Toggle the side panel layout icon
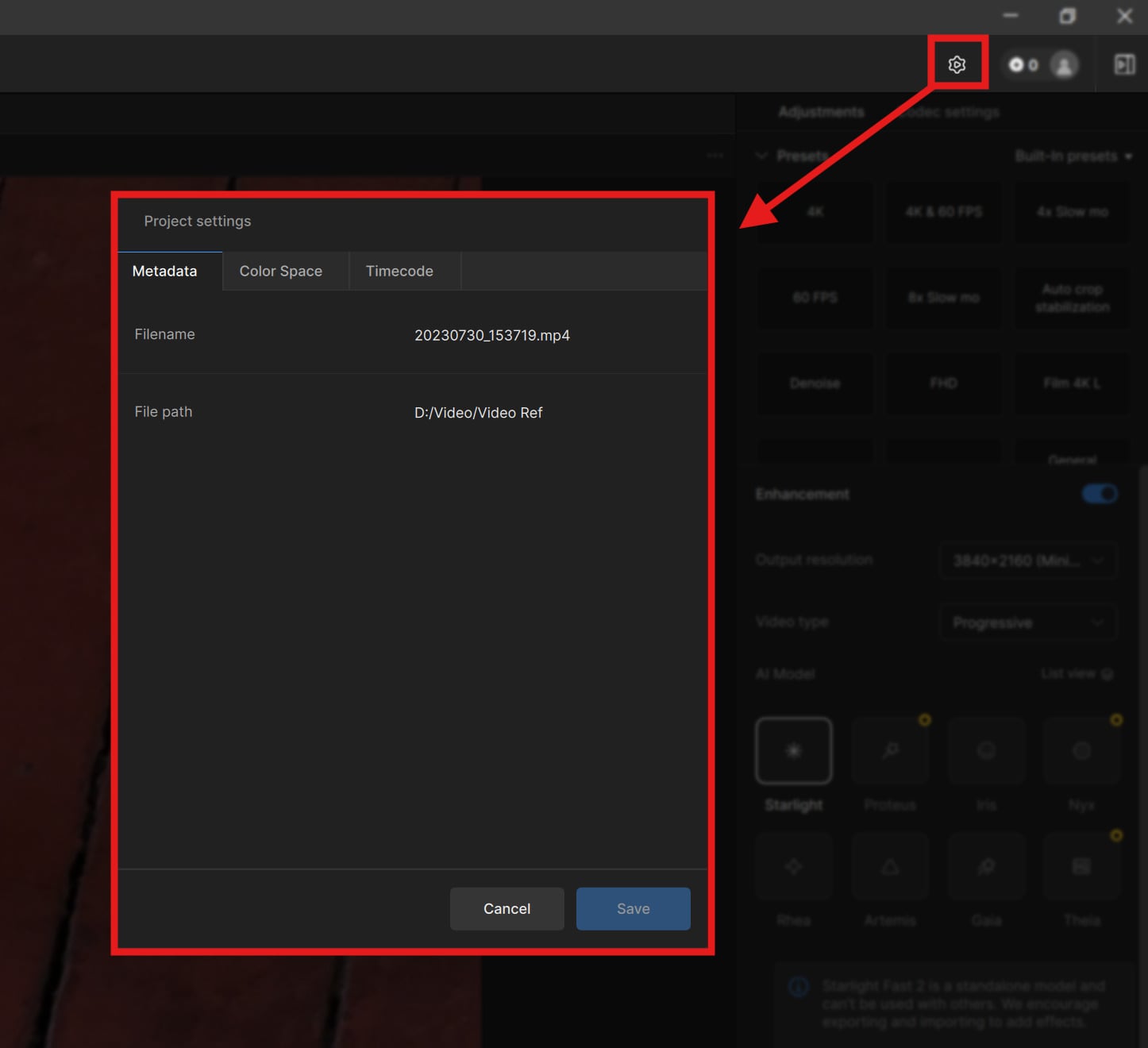Viewport: 1148px width, 1048px height. click(1124, 64)
